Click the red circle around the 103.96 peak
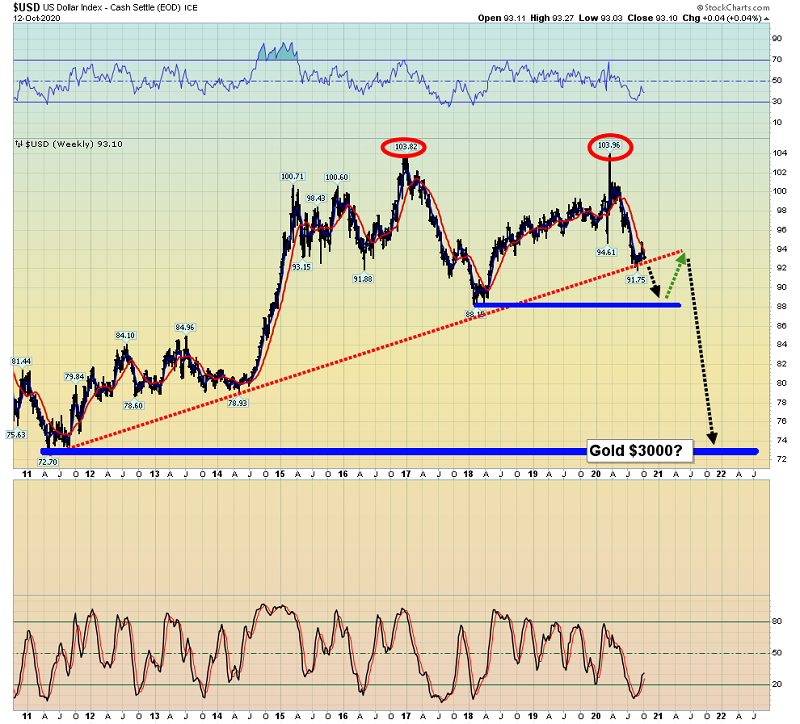This screenshot has width=800, height=724. coord(608,145)
